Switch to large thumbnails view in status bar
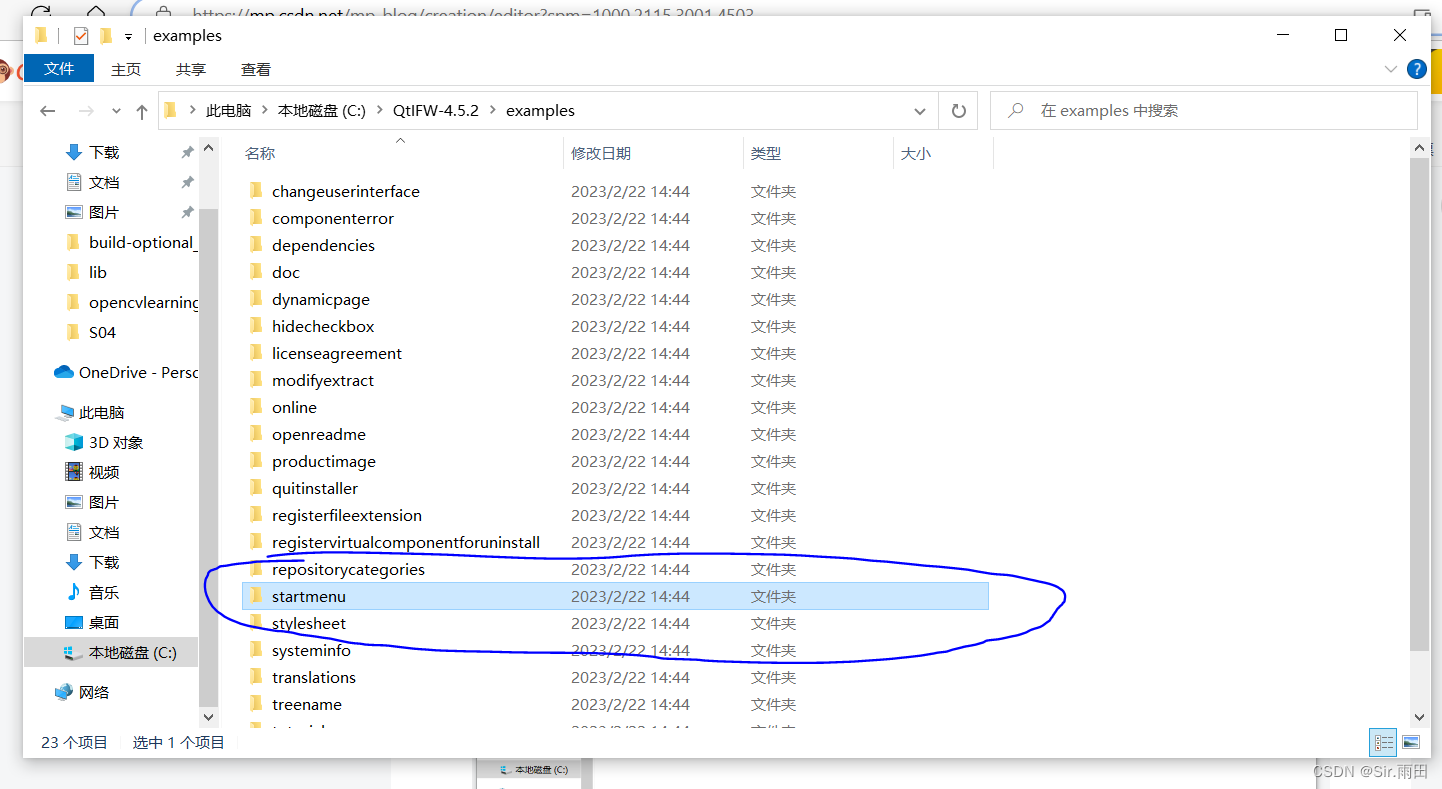 pyautogui.click(x=1410, y=742)
